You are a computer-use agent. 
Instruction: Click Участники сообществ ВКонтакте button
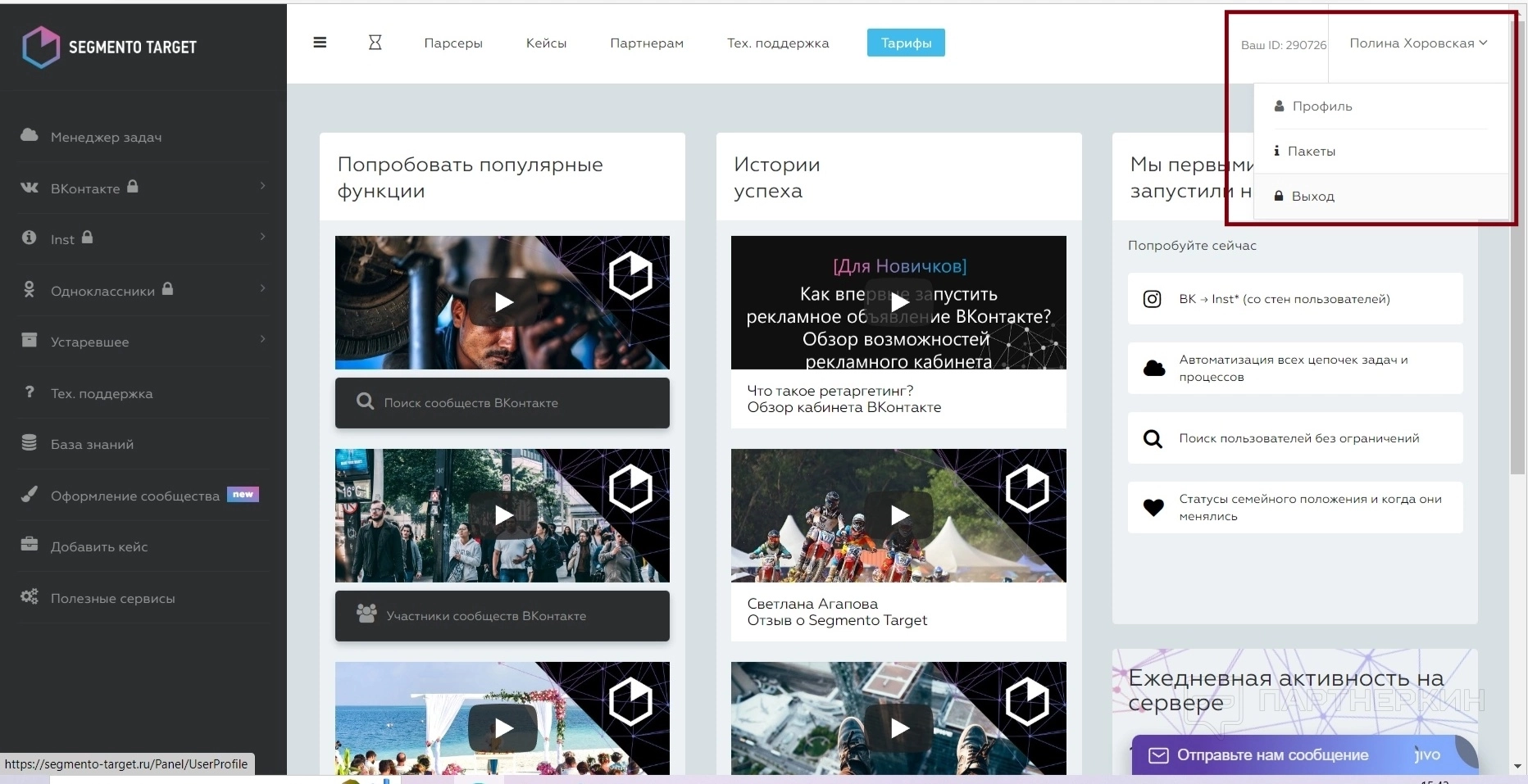pos(503,616)
